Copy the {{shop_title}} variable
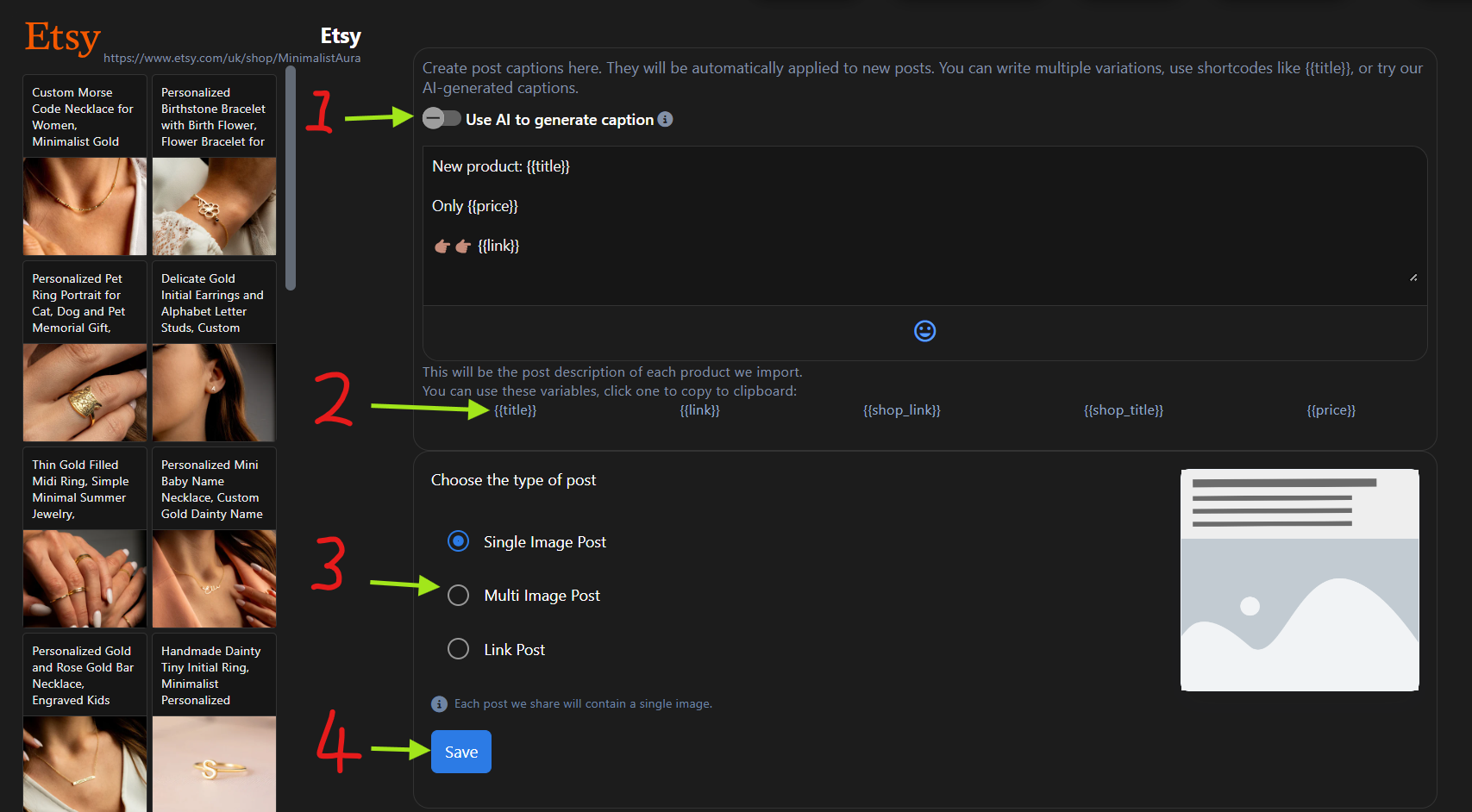Viewport: 1472px width, 812px height. [x=1123, y=410]
